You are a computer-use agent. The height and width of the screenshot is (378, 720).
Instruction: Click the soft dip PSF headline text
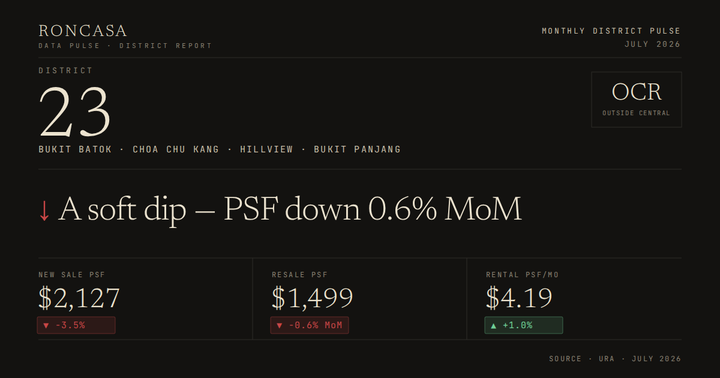[290, 209]
